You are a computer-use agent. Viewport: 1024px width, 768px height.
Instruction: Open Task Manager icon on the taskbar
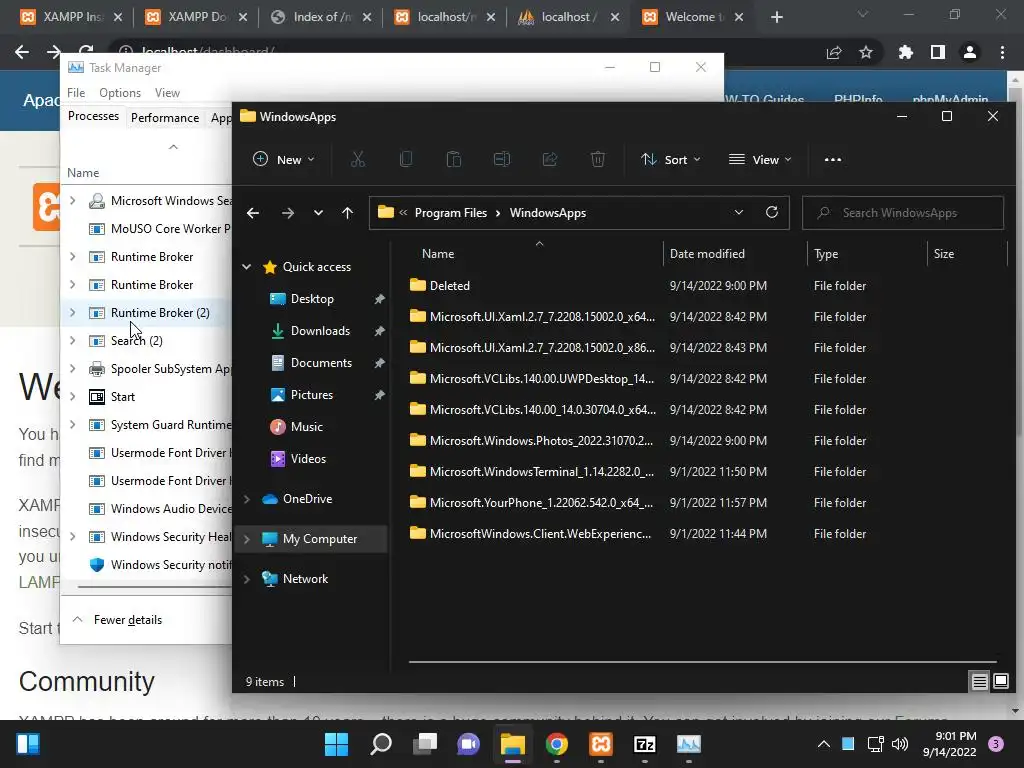[x=688, y=744]
